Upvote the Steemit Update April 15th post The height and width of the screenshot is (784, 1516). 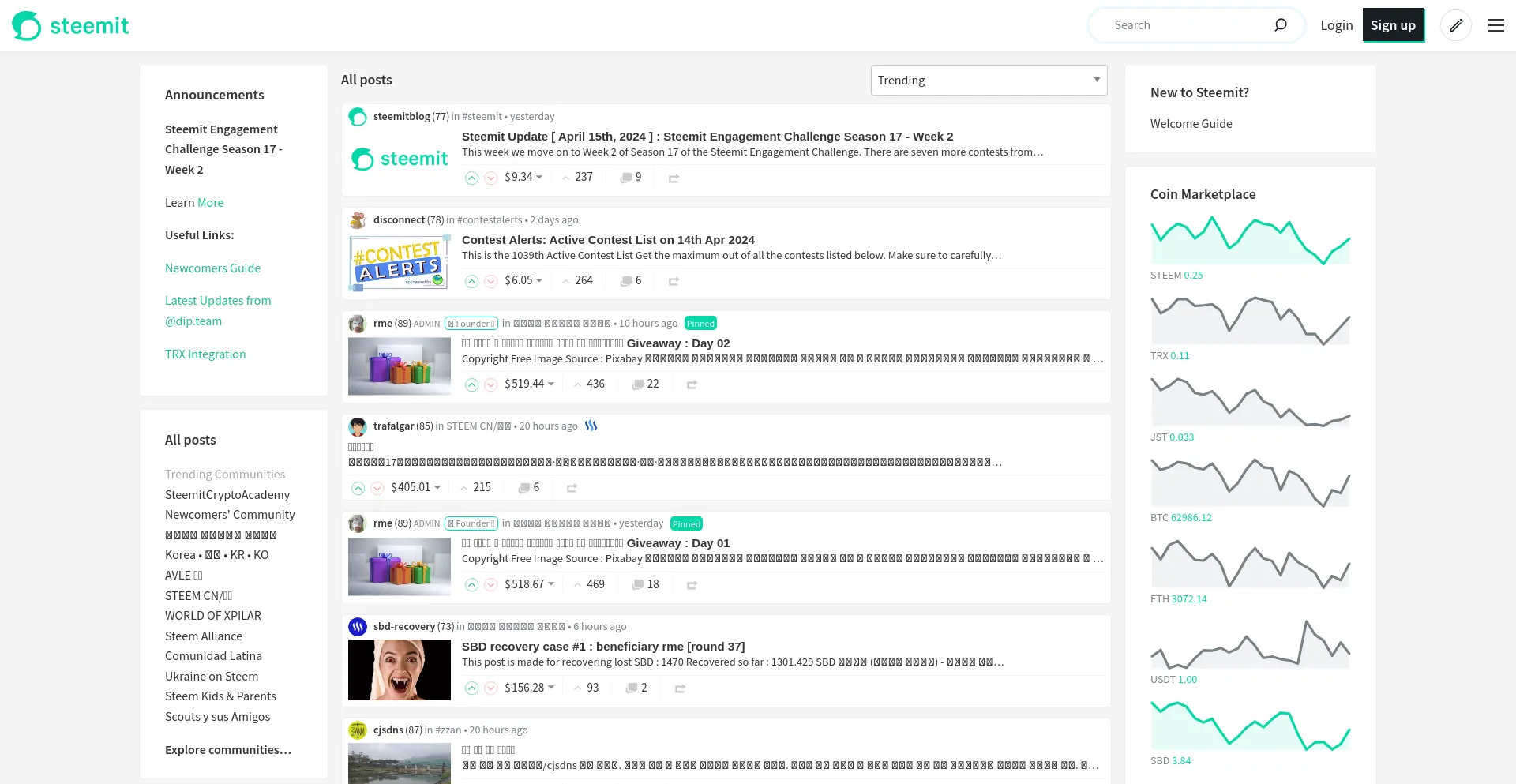point(471,178)
